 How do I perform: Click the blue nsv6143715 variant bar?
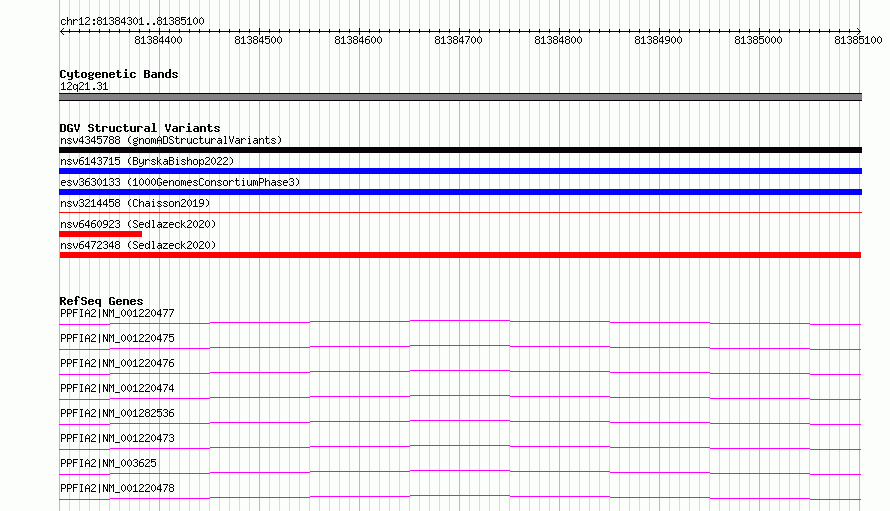click(x=460, y=171)
